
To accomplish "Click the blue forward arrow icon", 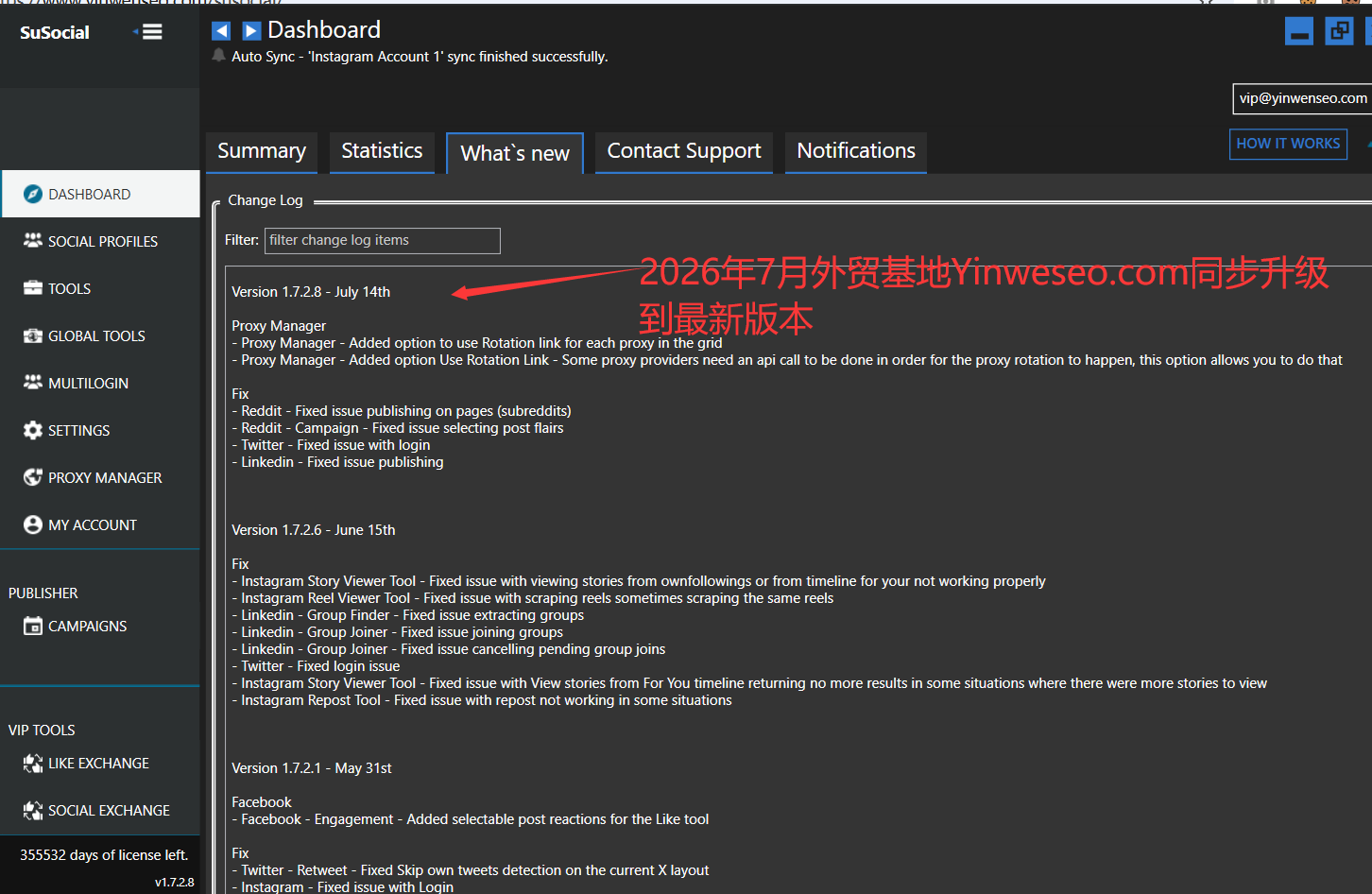I will click(252, 30).
